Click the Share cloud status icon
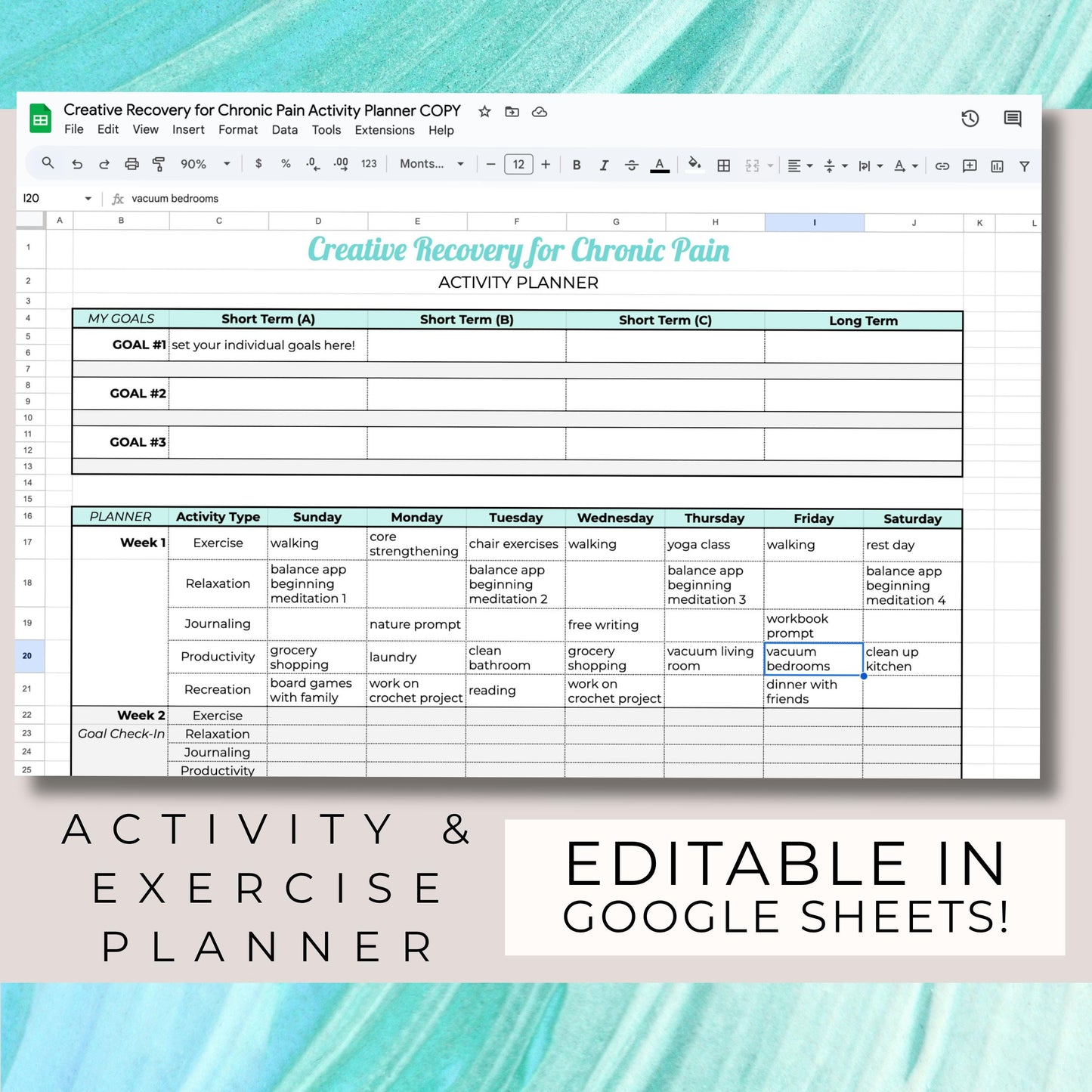Screen dimensions: 1092x1092 pos(540,112)
